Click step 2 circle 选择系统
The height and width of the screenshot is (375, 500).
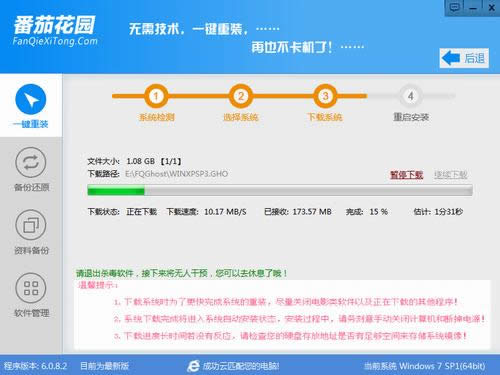click(x=240, y=96)
